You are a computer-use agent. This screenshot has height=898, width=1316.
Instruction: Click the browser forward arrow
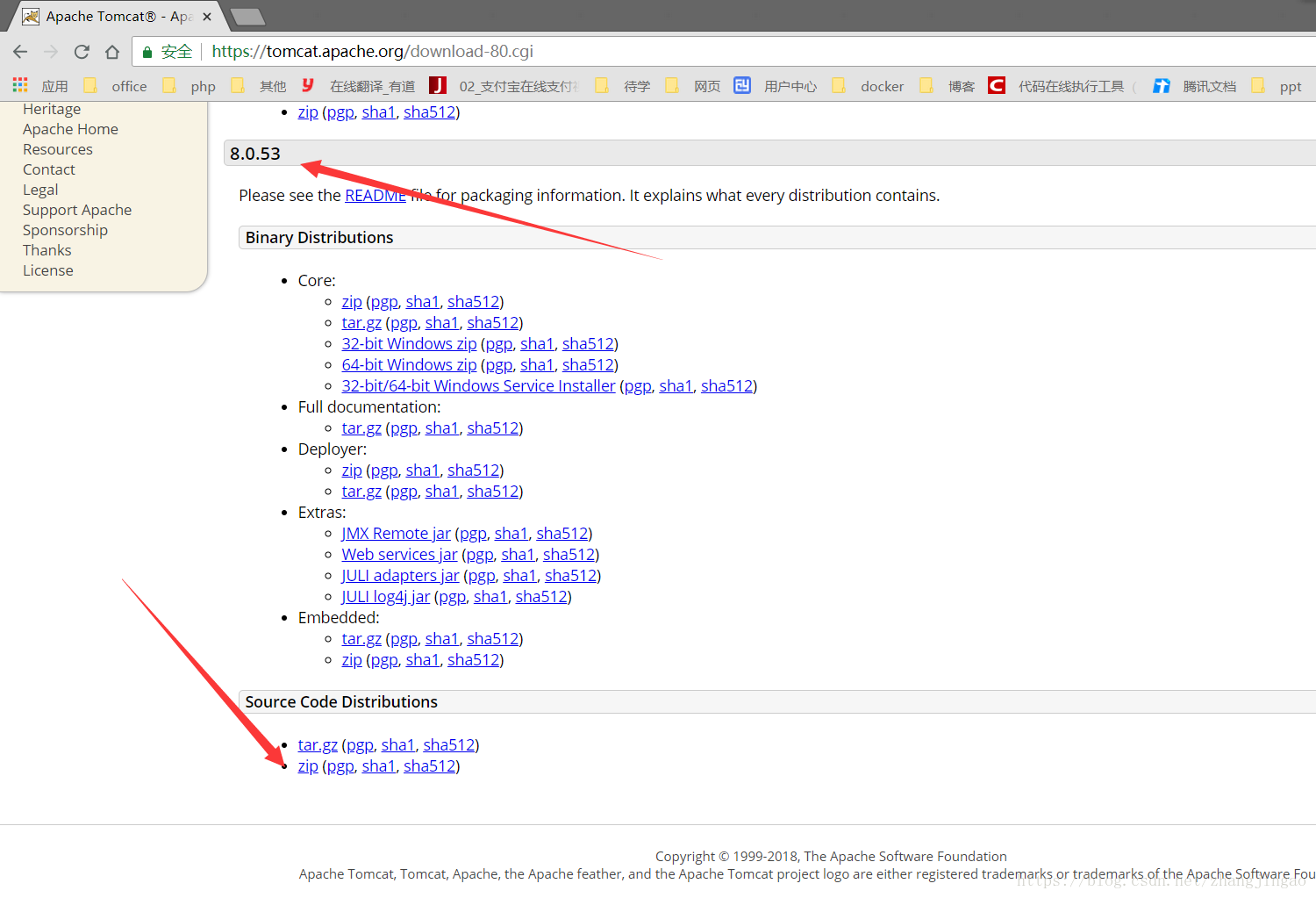click(51, 52)
